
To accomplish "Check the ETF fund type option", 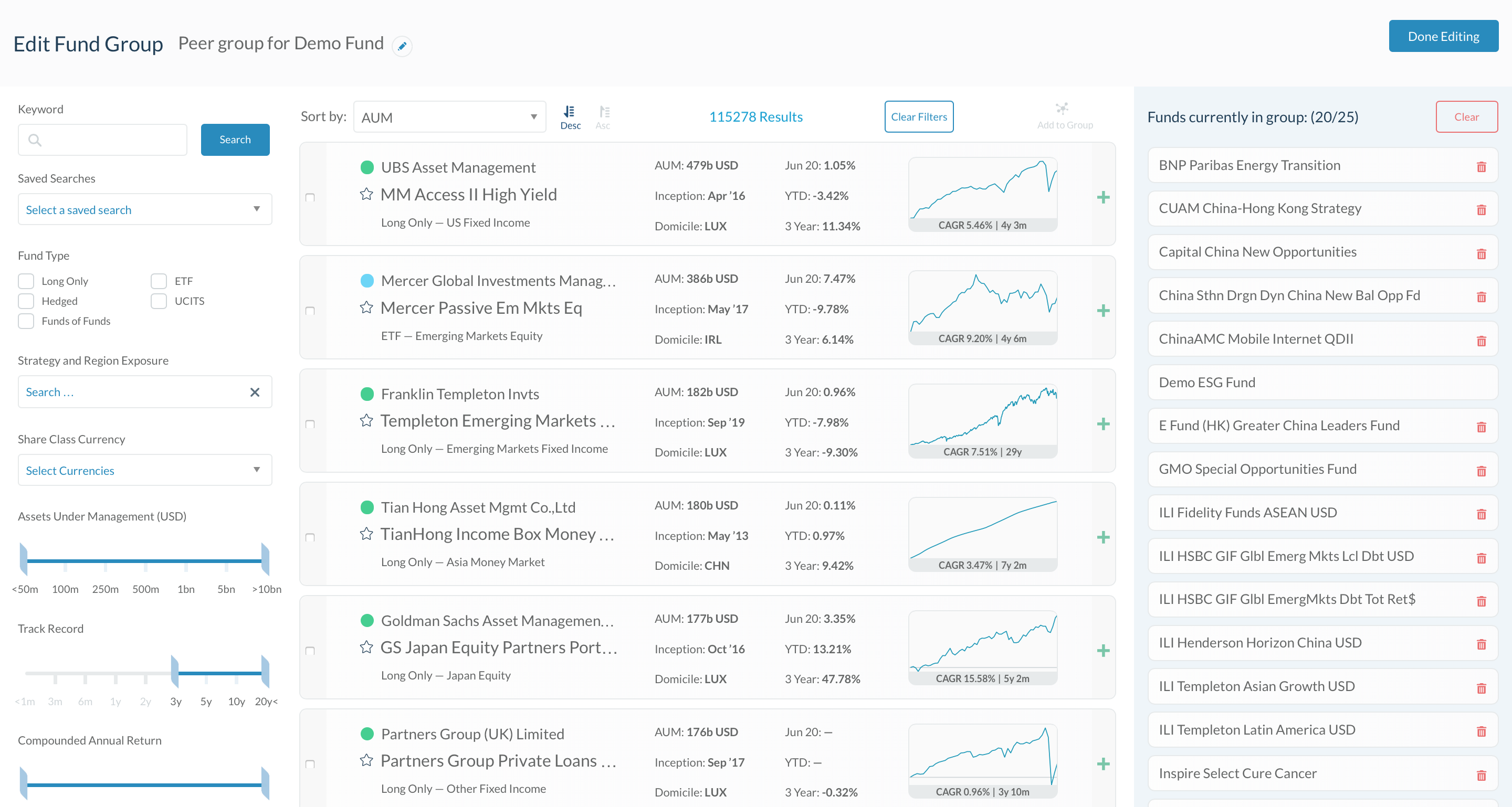I will click(x=159, y=281).
